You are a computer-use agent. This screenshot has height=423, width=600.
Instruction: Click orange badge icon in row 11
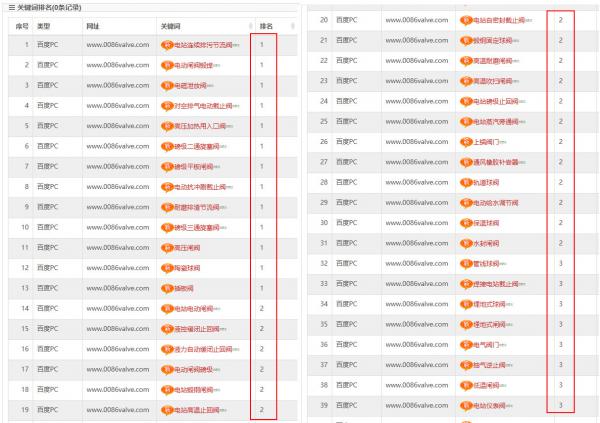(167, 248)
